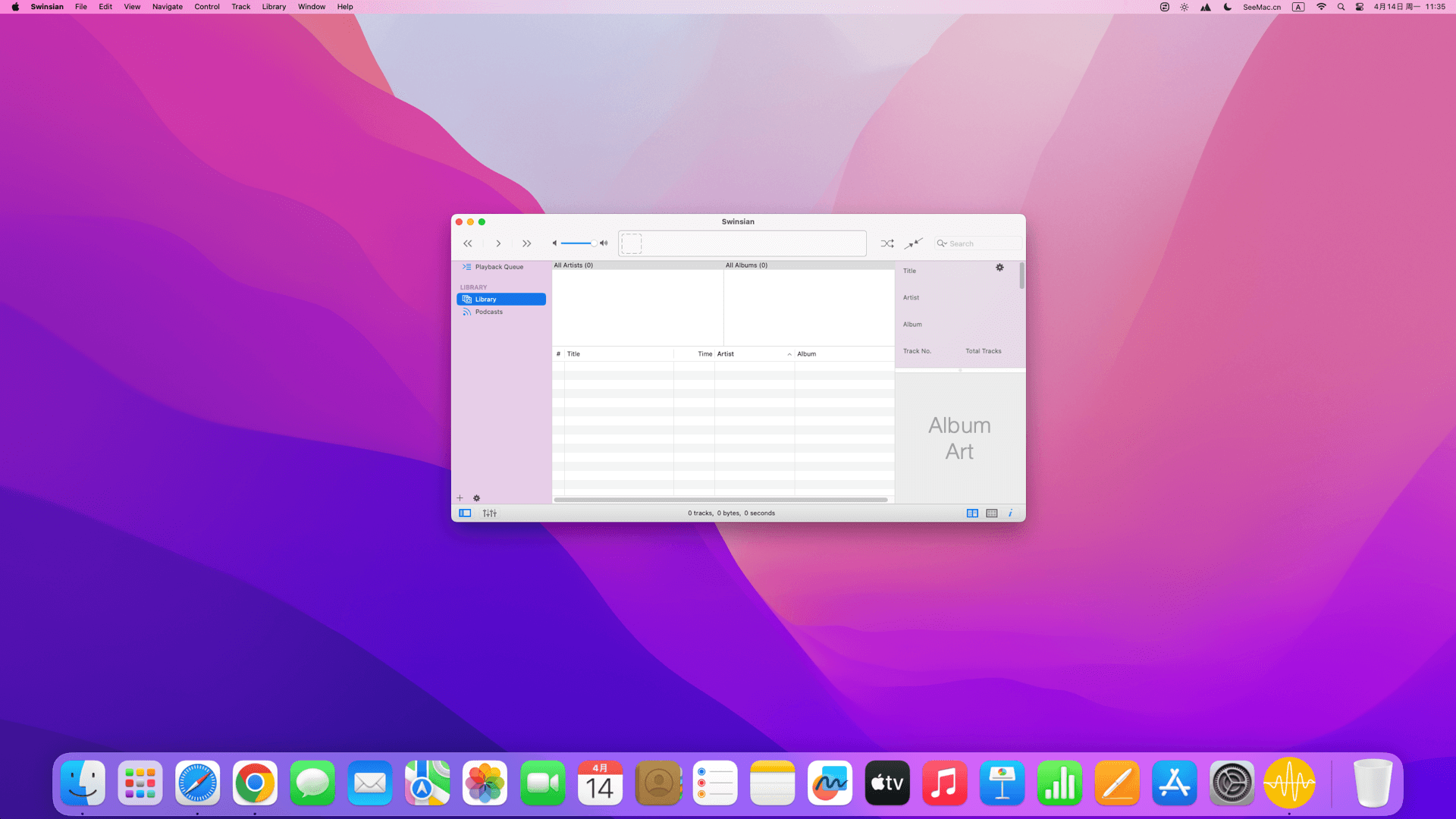Open Playback Queue in the sidebar
This screenshot has height=819, width=1456.
point(498,267)
